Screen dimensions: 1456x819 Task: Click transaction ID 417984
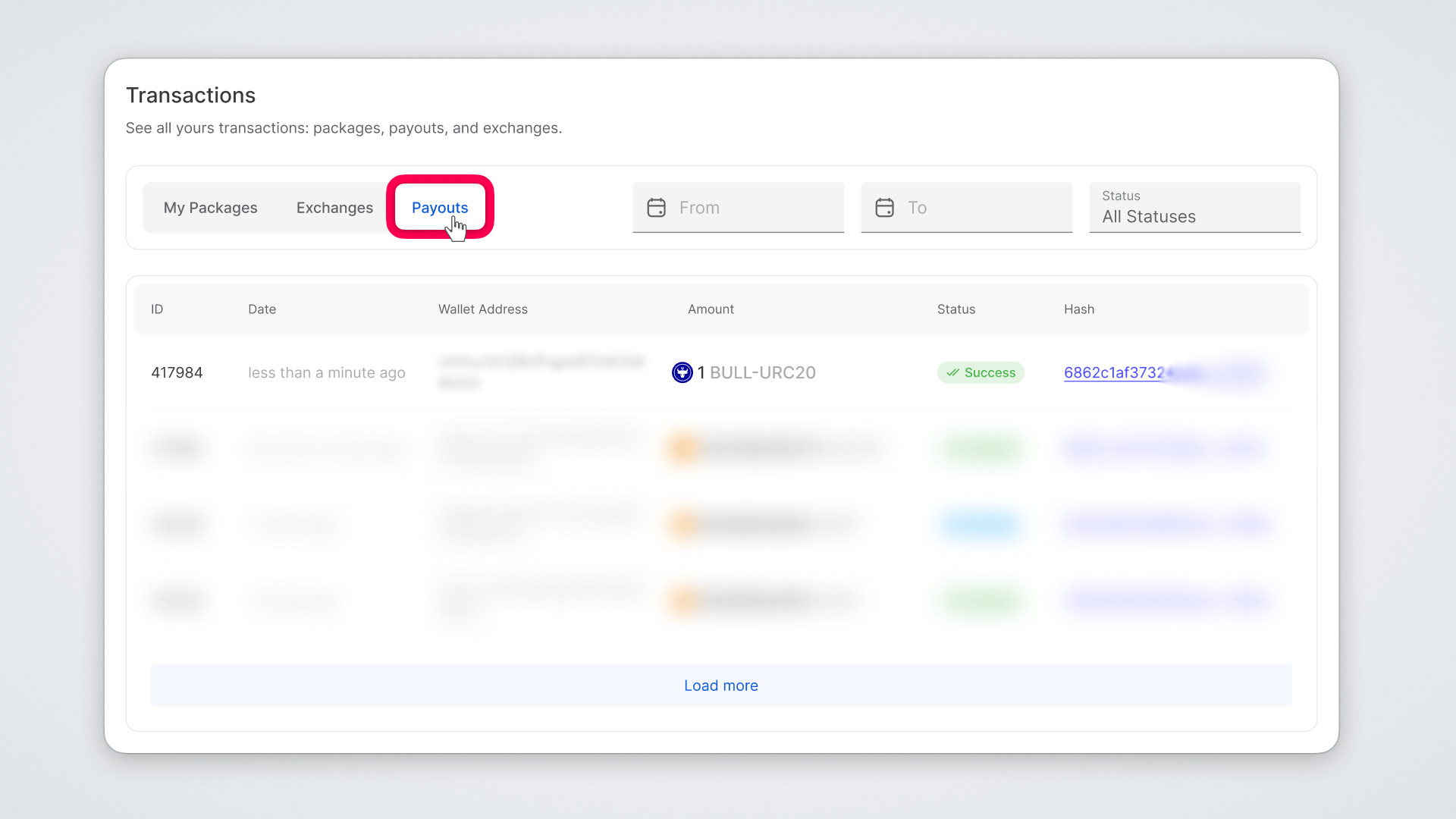pos(177,372)
